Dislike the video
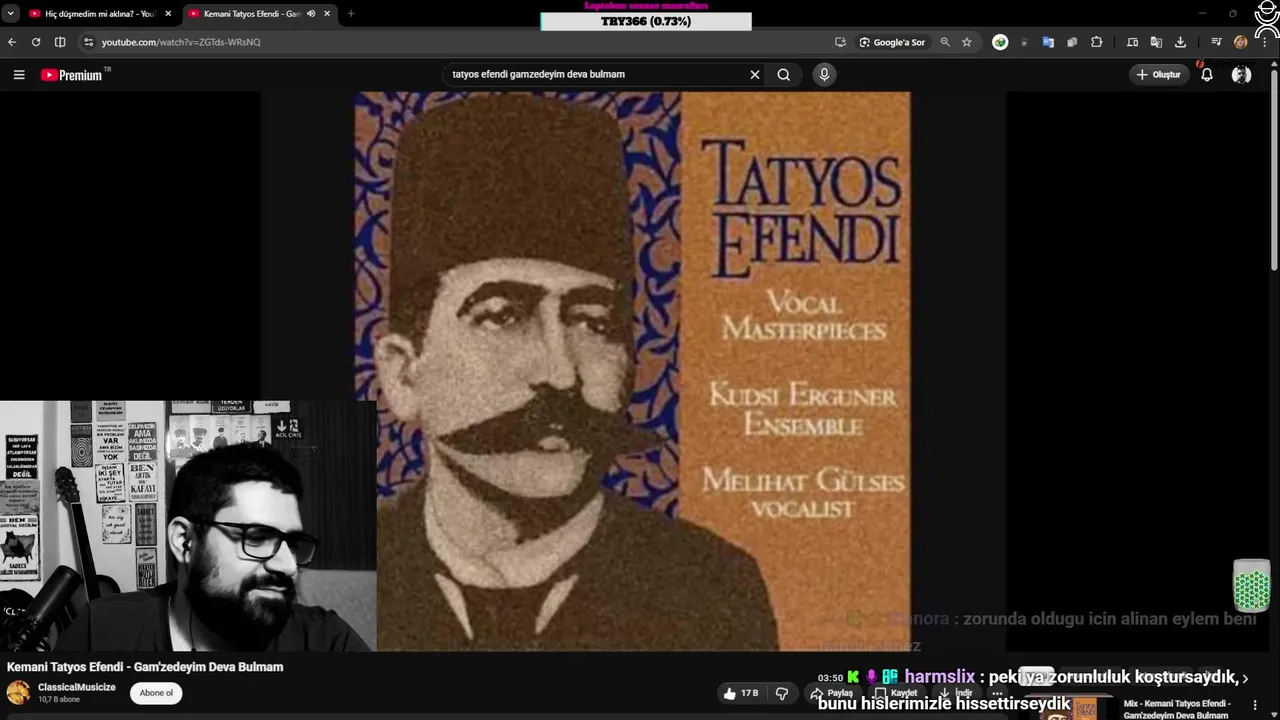Viewport: 1280px width, 720px height. (782, 693)
